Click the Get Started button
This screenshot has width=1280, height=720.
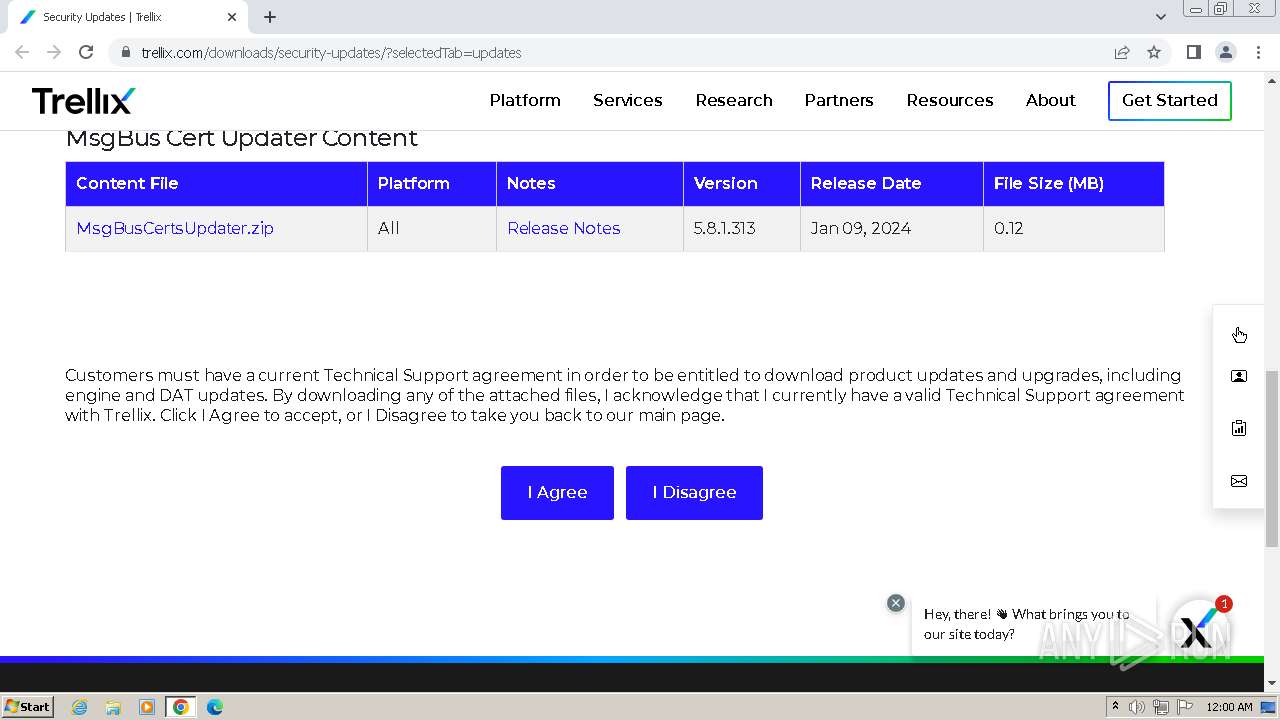point(1170,100)
